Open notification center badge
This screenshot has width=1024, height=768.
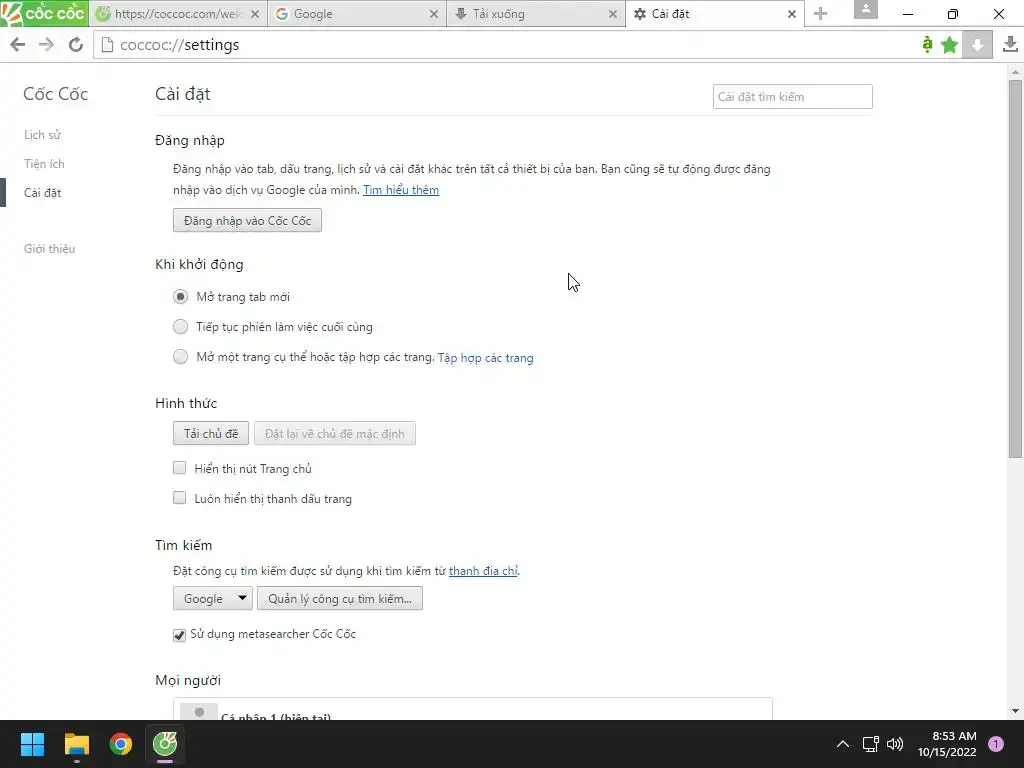[x=996, y=744]
